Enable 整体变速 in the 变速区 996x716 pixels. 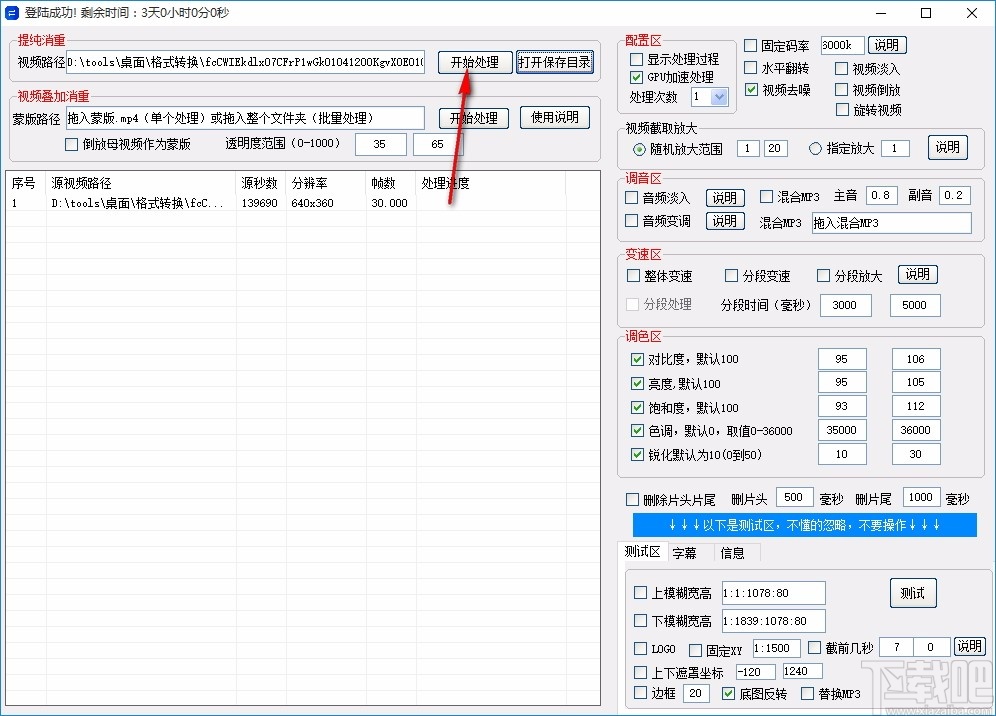(x=631, y=275)
